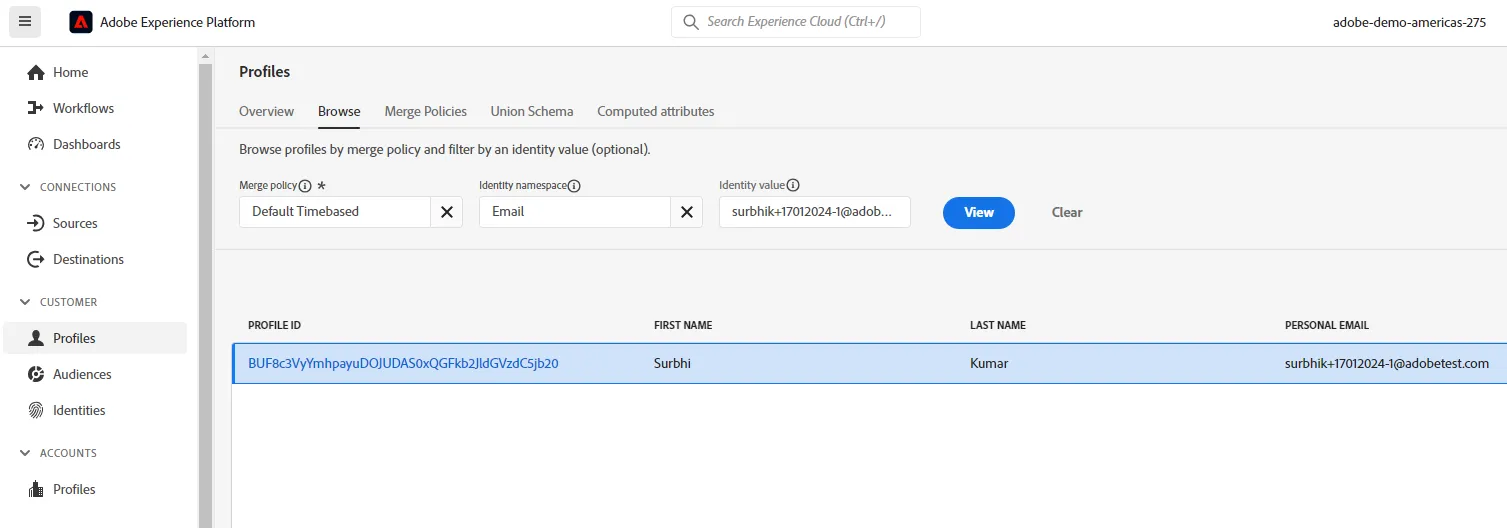
Task: Click the Audiences icon in sidebar
Action: point(36,374)
